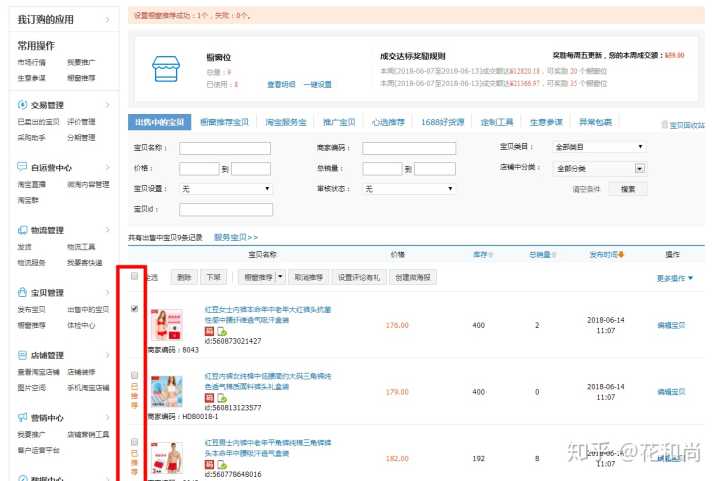Click the 下架 delist button
The image size is (720, 481).
(214, 277)
